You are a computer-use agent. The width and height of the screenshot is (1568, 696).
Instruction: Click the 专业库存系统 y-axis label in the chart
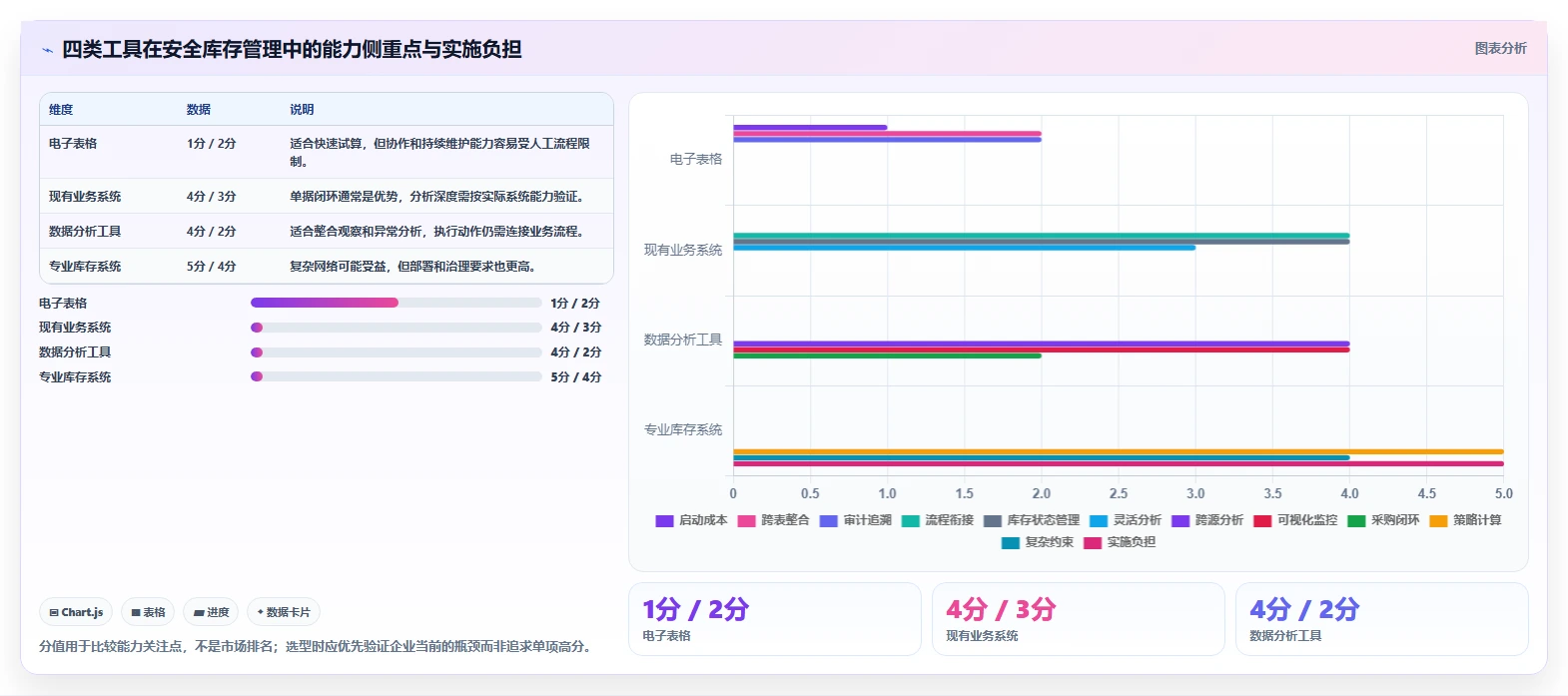(683, 429)
